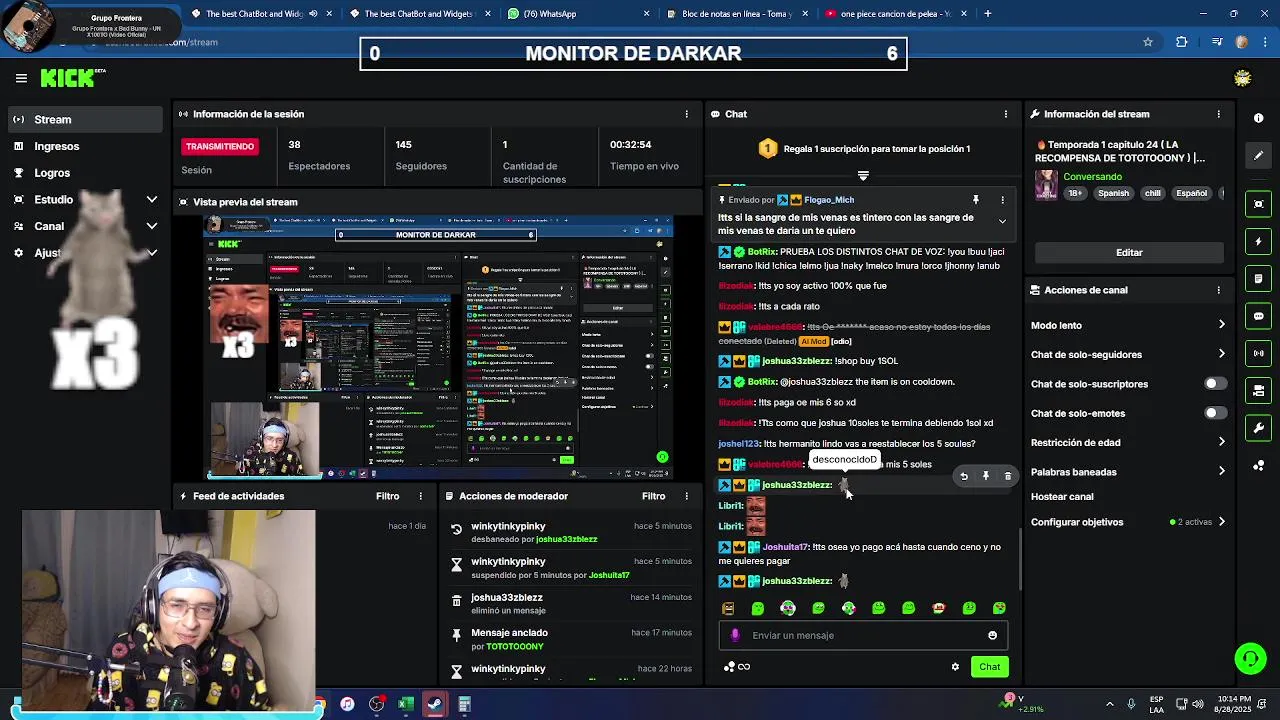The height and width of the screenshot is (720, 1280).
Task: Click the stream preview thumbnail
Action: click(x=438, y=346)
